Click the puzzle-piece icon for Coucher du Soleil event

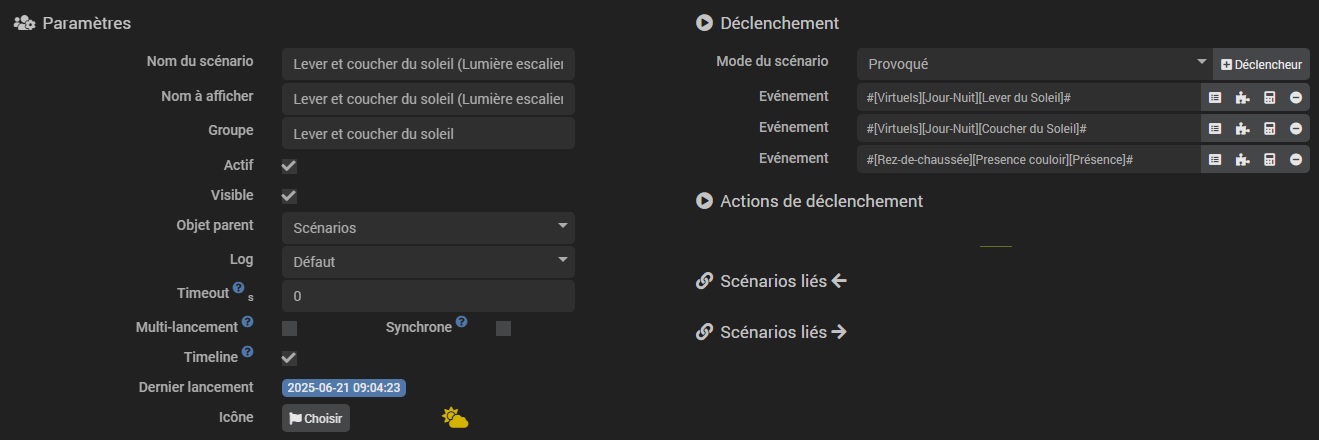(1242, 129)
